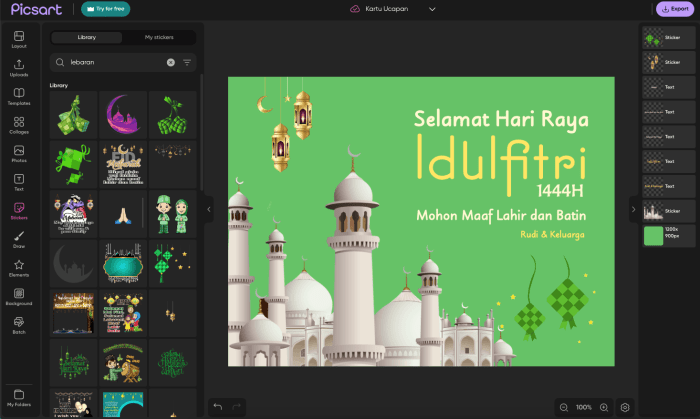Click the sticker library scrollbar

pyautogui.click(x=201, y=132)
